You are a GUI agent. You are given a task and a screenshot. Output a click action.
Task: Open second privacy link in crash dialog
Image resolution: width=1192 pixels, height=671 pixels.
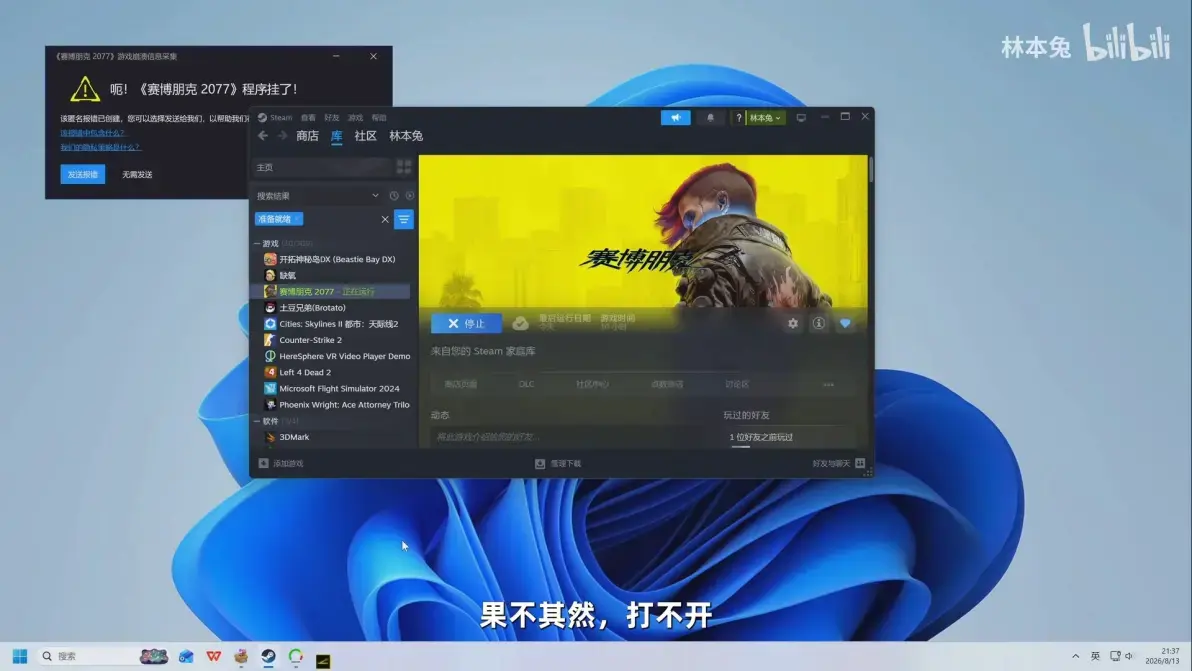pos(100,147)
